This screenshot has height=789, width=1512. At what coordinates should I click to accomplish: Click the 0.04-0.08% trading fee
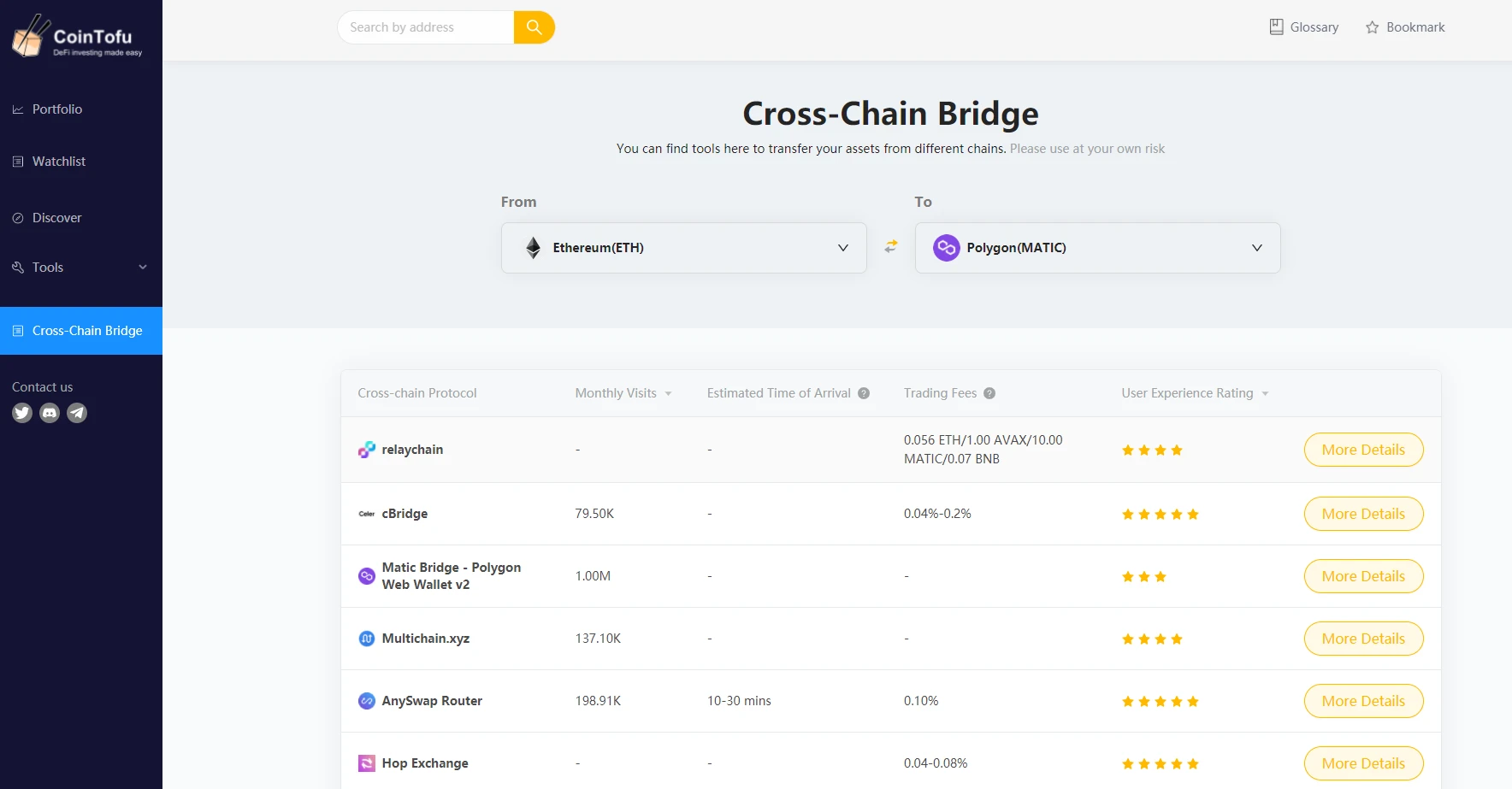(936, 763)
